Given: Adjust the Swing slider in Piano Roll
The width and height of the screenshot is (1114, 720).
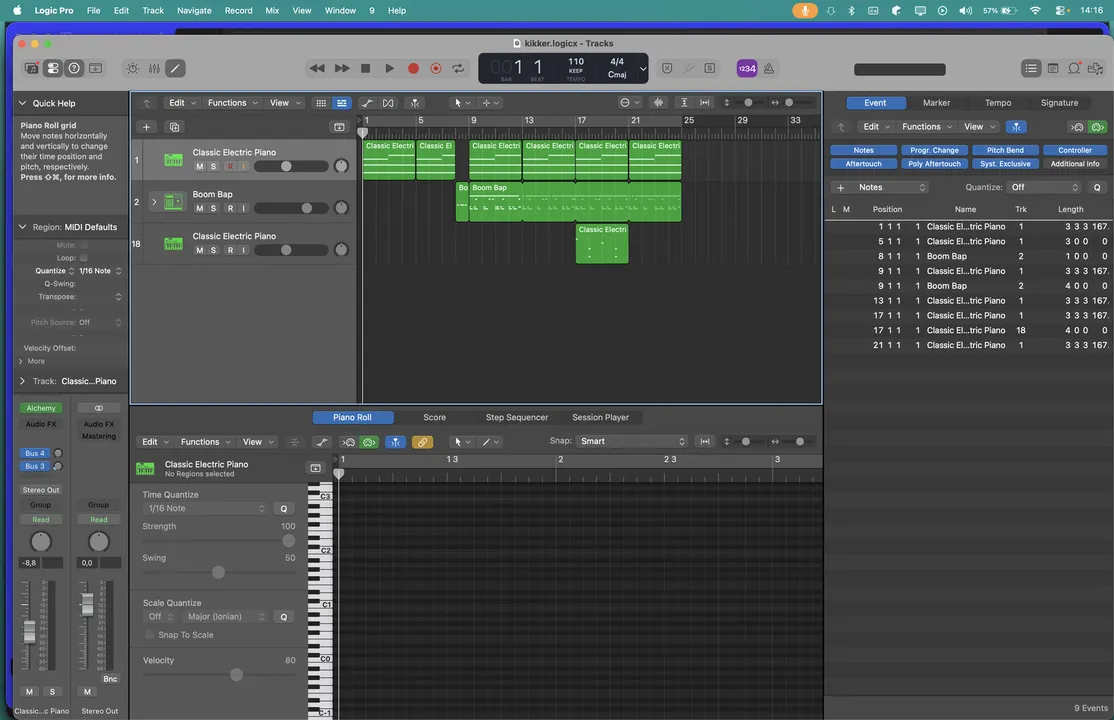Looking at the screenshot, I should [218, 572].
